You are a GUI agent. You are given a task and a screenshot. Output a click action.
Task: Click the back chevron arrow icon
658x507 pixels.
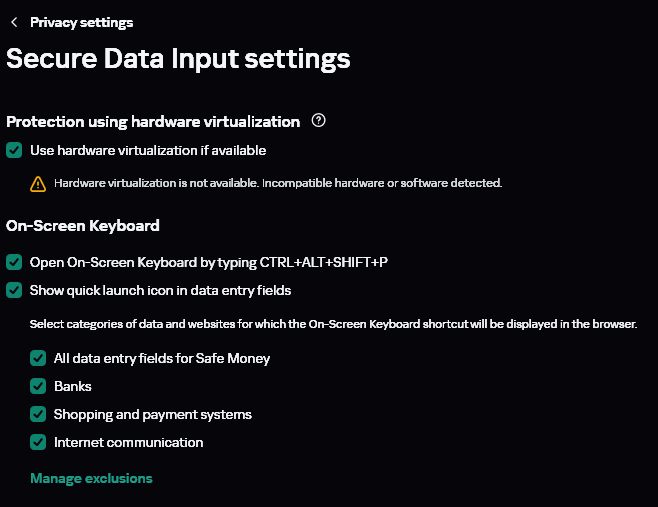(x=14, y=22)
